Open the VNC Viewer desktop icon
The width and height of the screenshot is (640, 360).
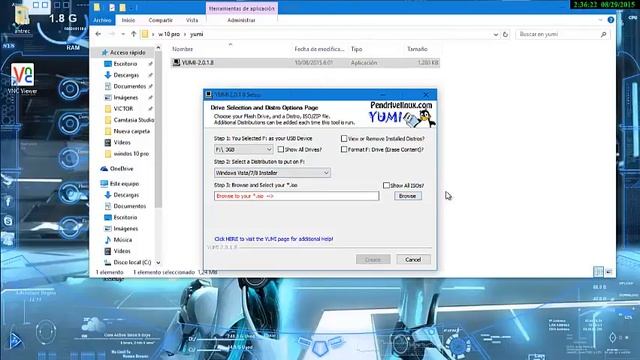22,78
